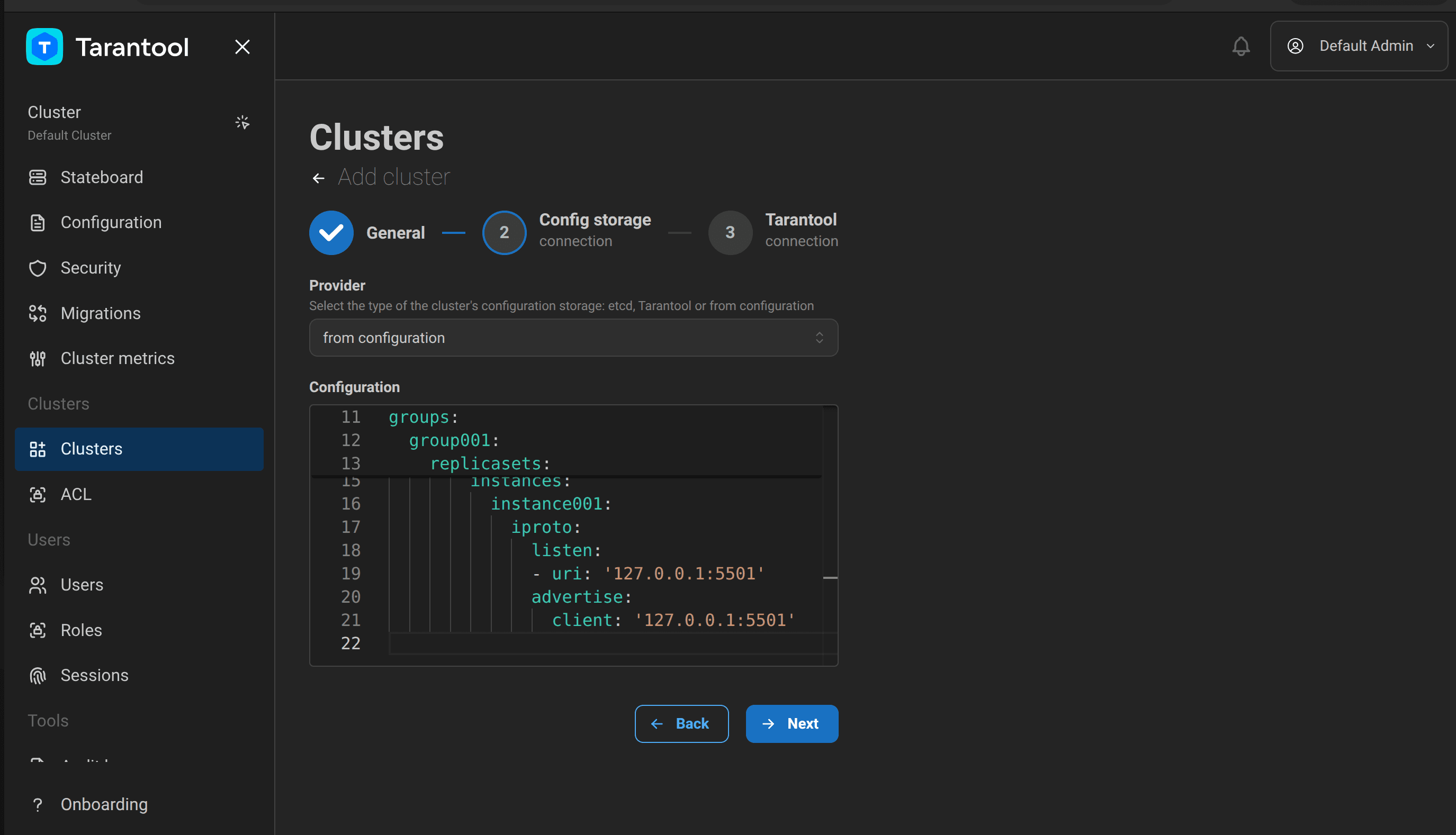Open the Provider dropdown 'from configuration'

(x=574, y=338)
